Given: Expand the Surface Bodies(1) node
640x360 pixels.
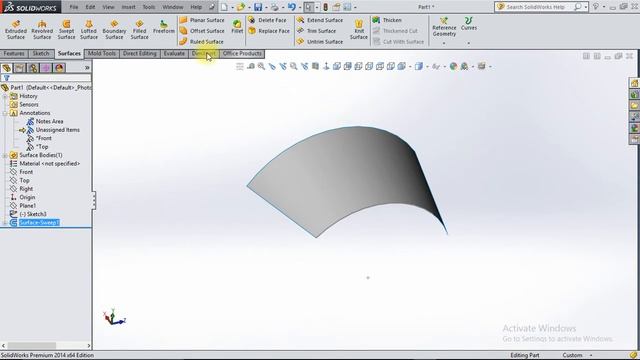Looking at the screenshot, I should click(x=5, y=155).
